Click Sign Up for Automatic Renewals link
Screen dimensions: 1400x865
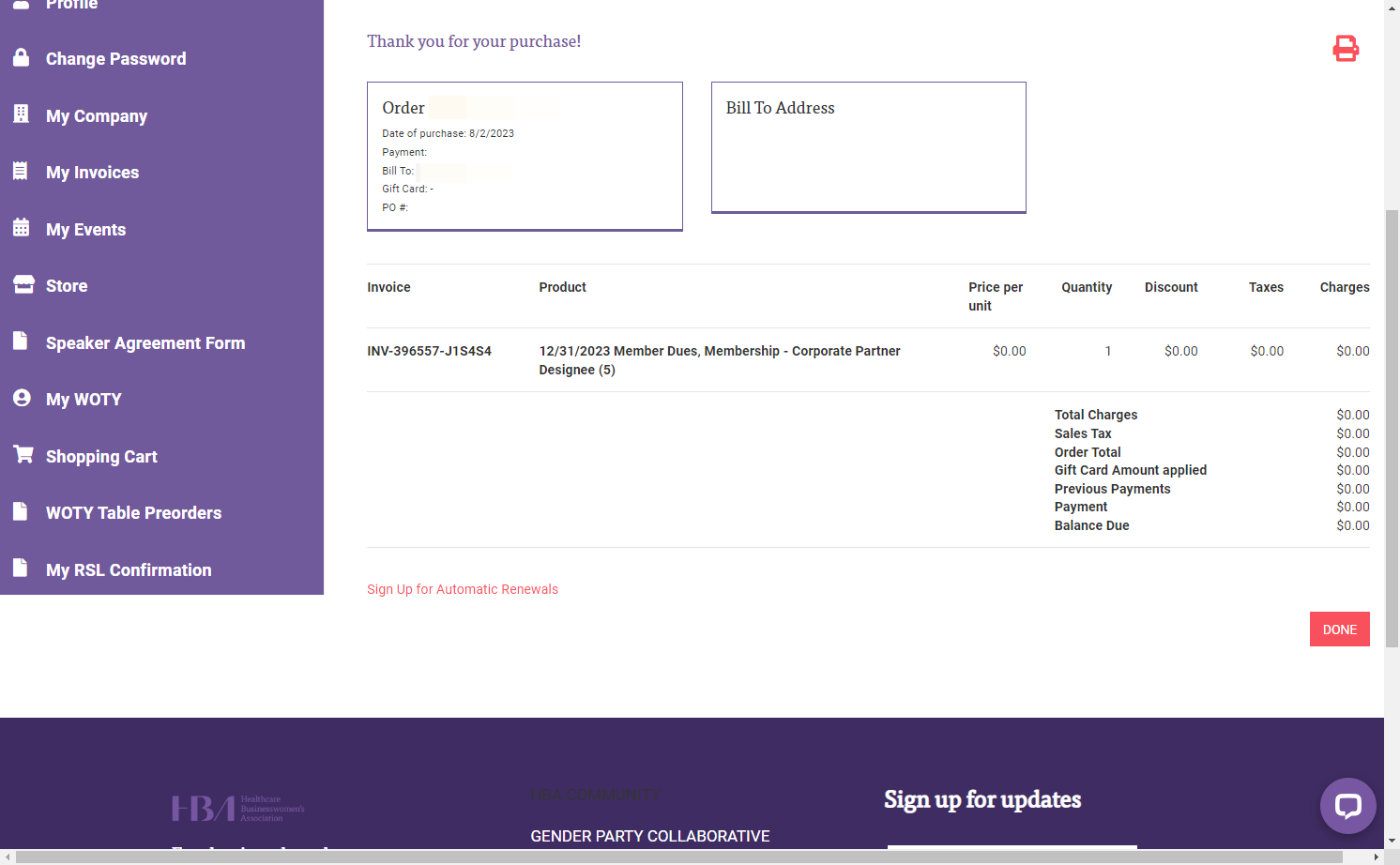(463, 589)
